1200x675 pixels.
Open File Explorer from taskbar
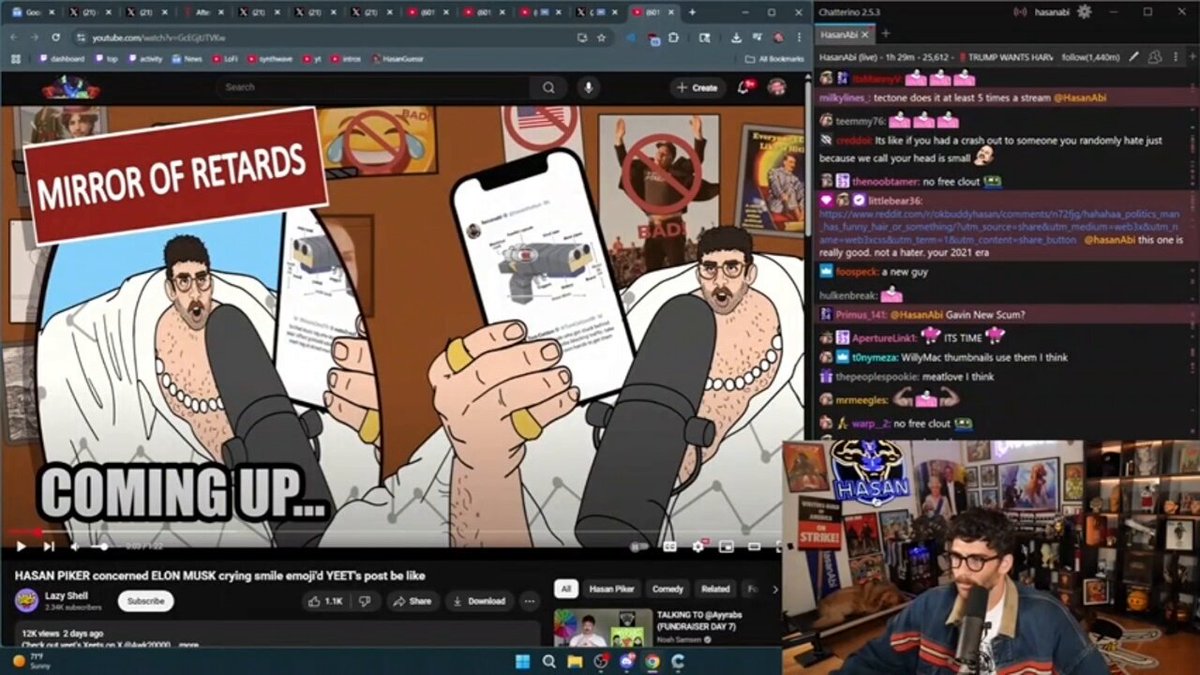coord(575,661)
